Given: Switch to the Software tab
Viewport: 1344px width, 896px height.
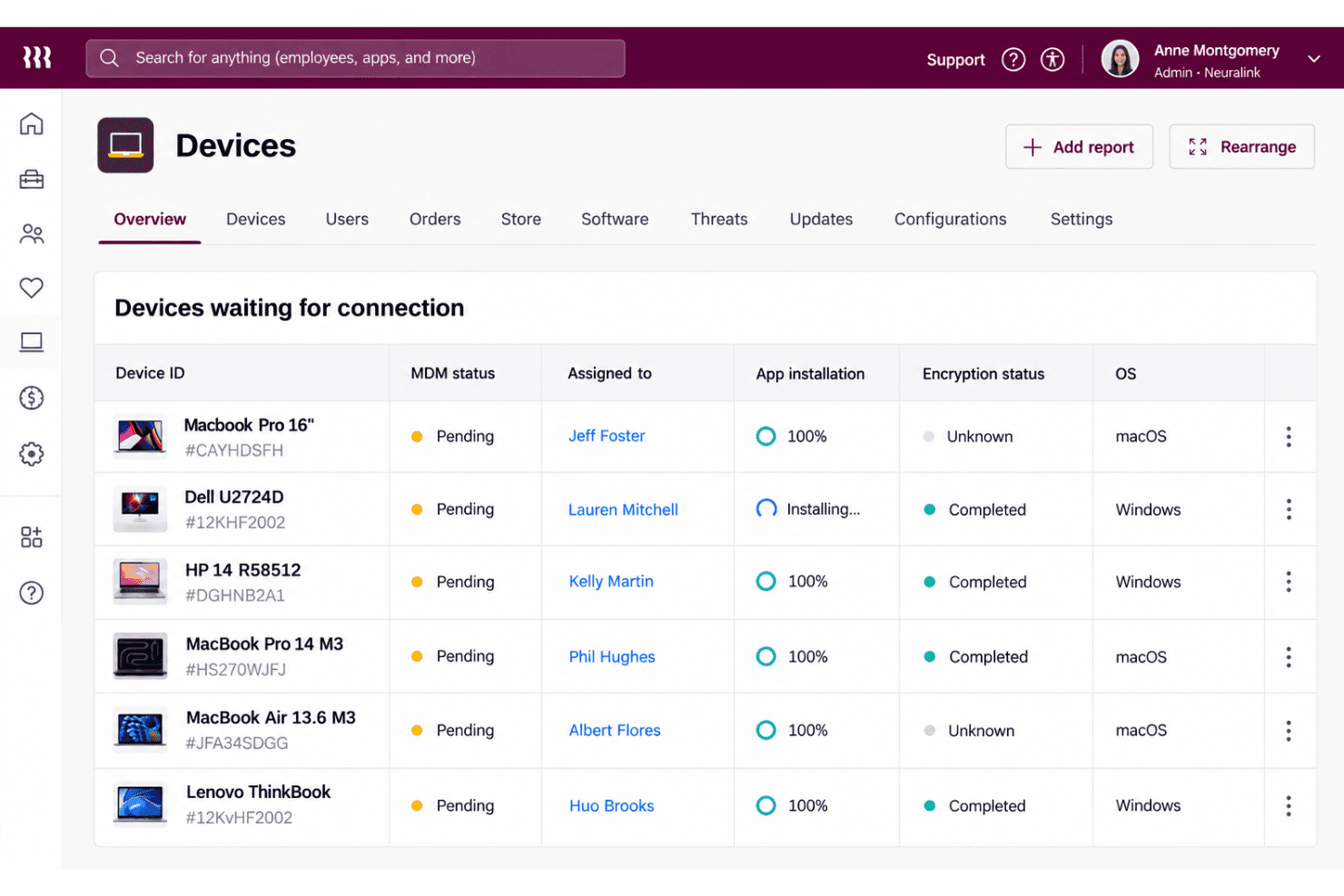Looking at the screenshot, I should [615, 219].
